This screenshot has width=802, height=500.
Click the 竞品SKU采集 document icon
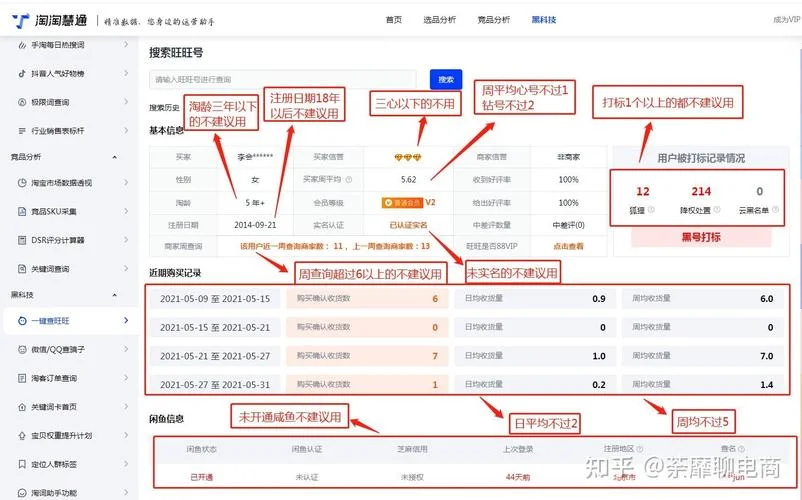tap(22, 211)
